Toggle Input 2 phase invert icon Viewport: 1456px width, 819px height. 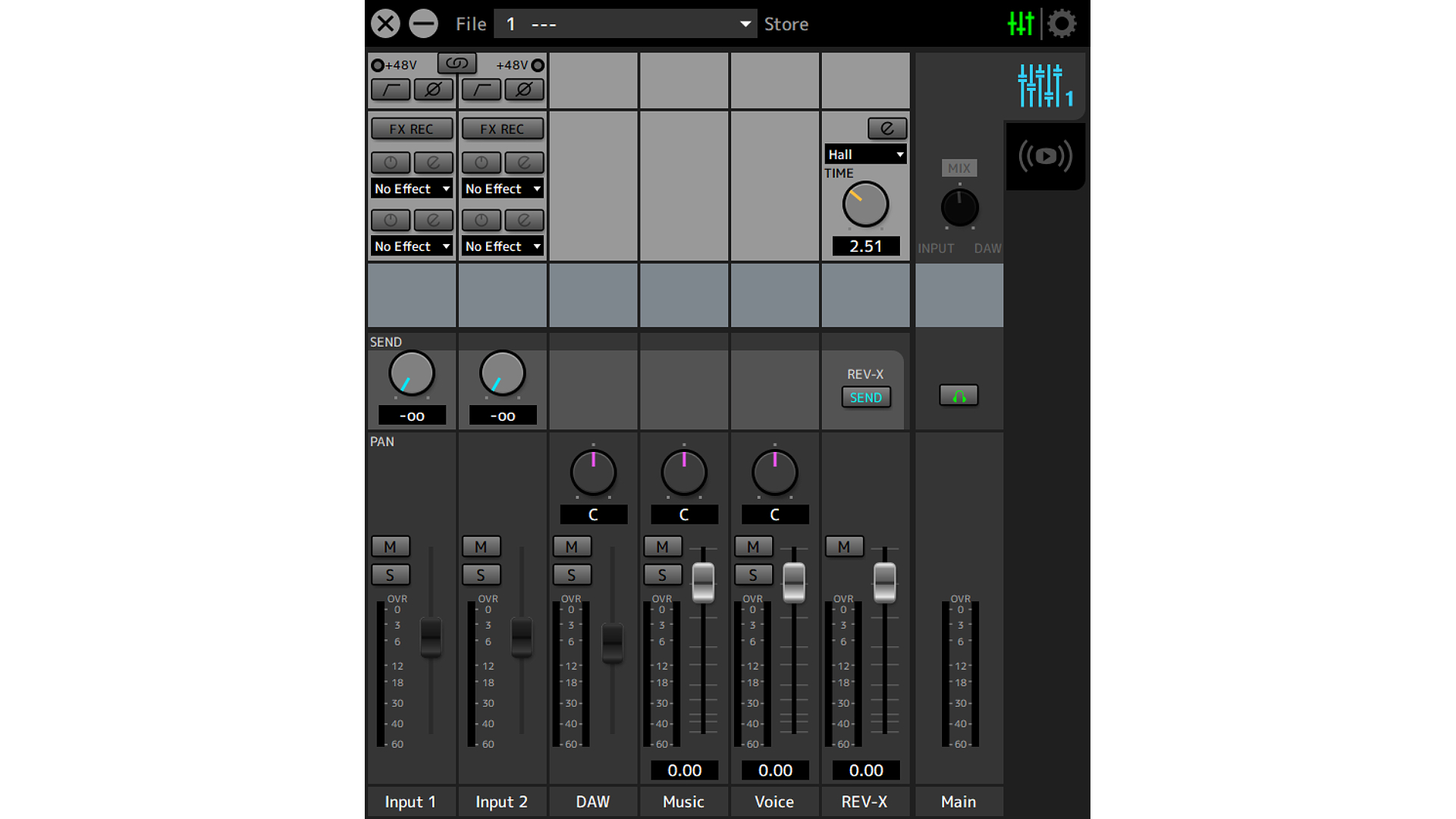[x=524, y=89]
